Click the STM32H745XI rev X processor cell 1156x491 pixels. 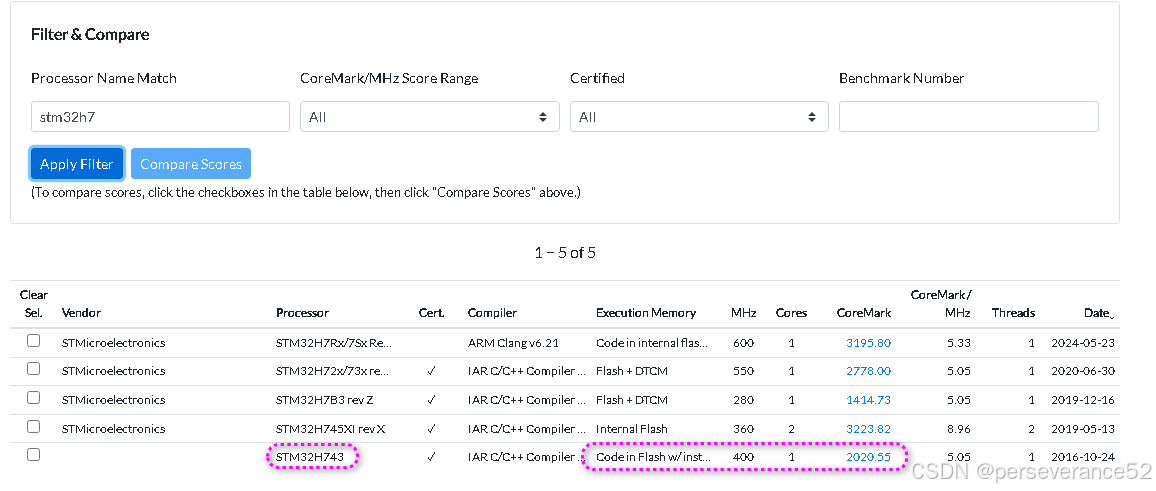330,428
